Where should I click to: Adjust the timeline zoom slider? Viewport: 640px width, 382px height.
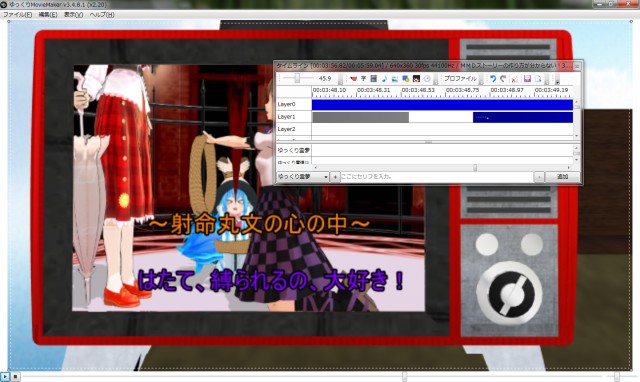coord(298,78)
